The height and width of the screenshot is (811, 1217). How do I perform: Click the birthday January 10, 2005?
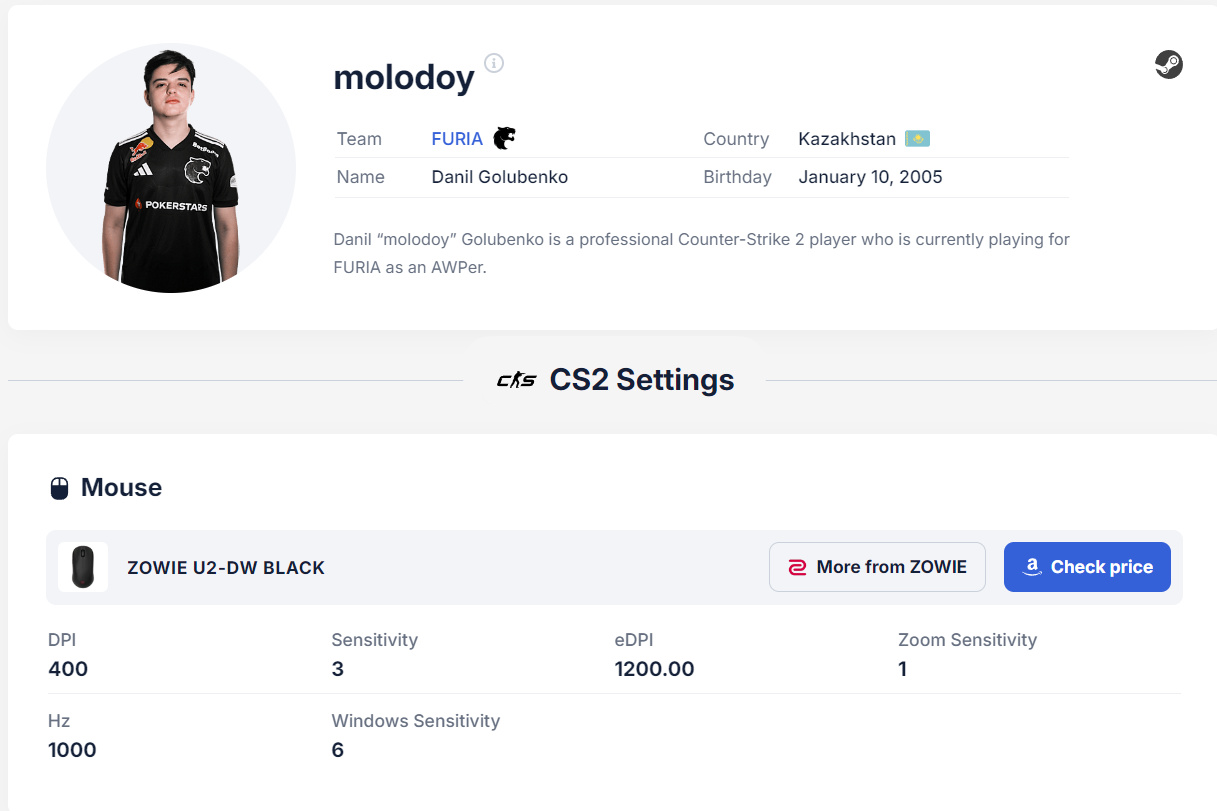(870, 177)
